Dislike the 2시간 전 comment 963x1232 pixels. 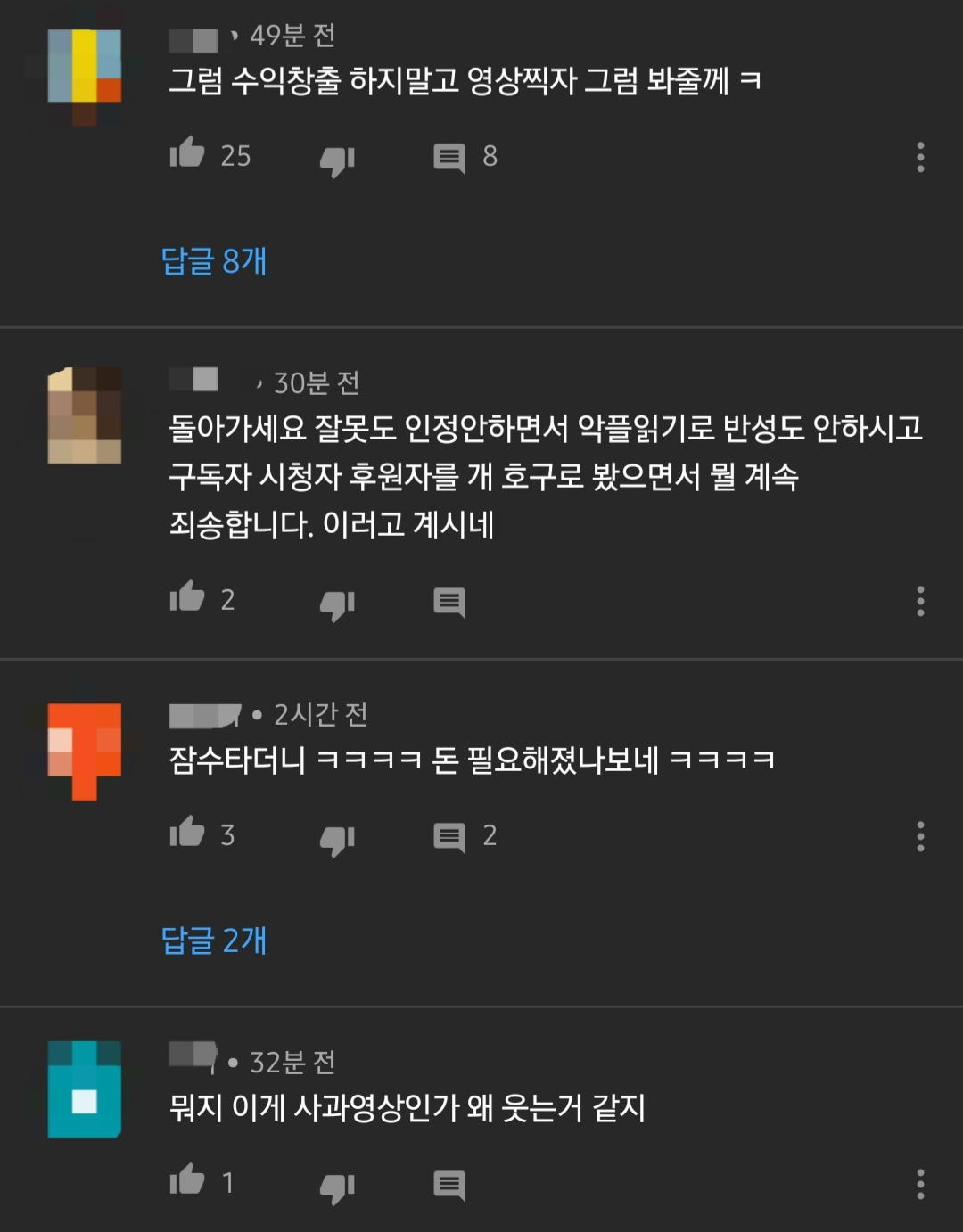337,840
